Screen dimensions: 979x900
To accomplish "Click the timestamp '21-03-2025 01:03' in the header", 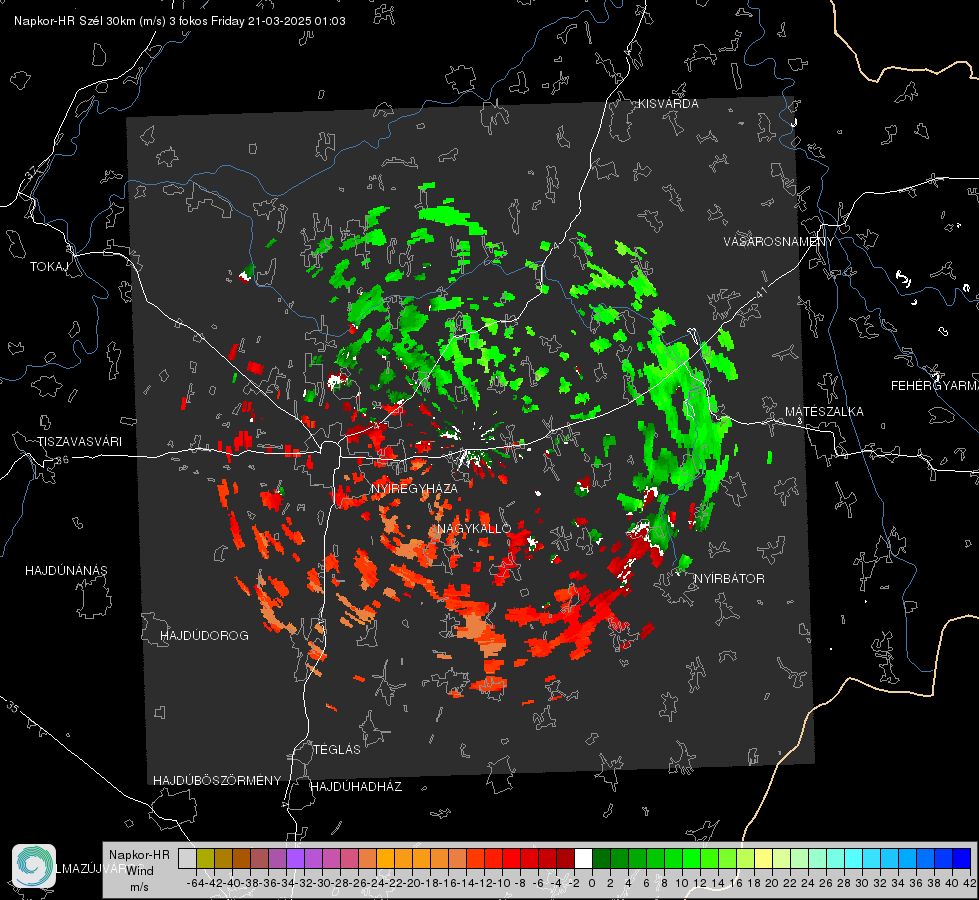I will (297, 21).
